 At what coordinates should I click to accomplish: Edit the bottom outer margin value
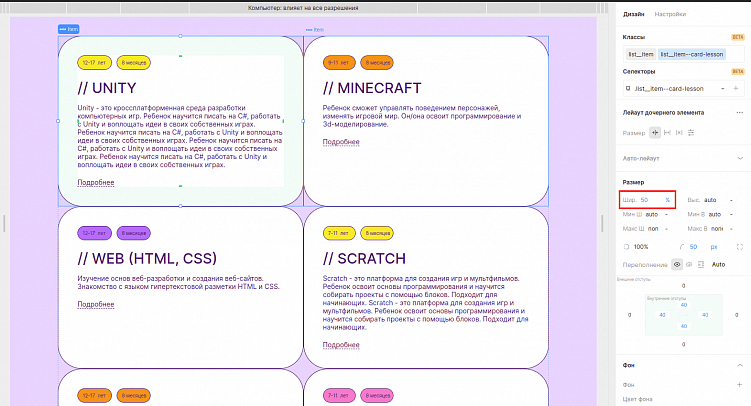click(683, 344)
